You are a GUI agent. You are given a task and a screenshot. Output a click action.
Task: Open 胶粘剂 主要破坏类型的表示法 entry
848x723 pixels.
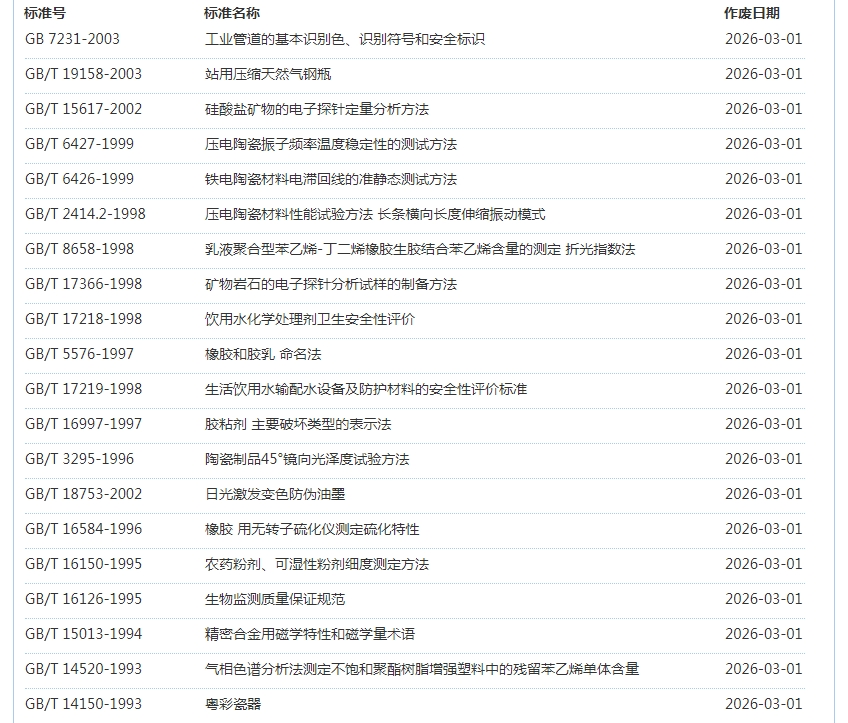[298, 424]
